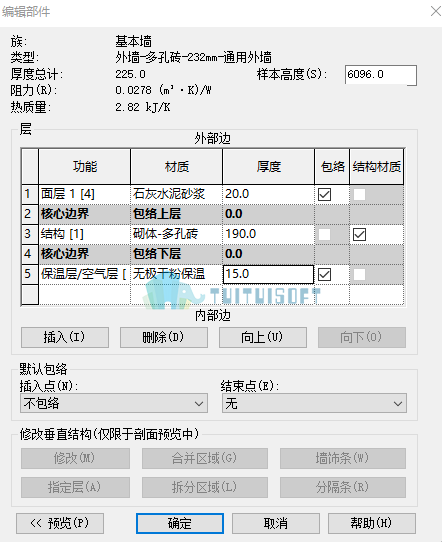Close the 编辑部件 dialog
This screenshot has width=442, height=542.
[x=435, y=11]
